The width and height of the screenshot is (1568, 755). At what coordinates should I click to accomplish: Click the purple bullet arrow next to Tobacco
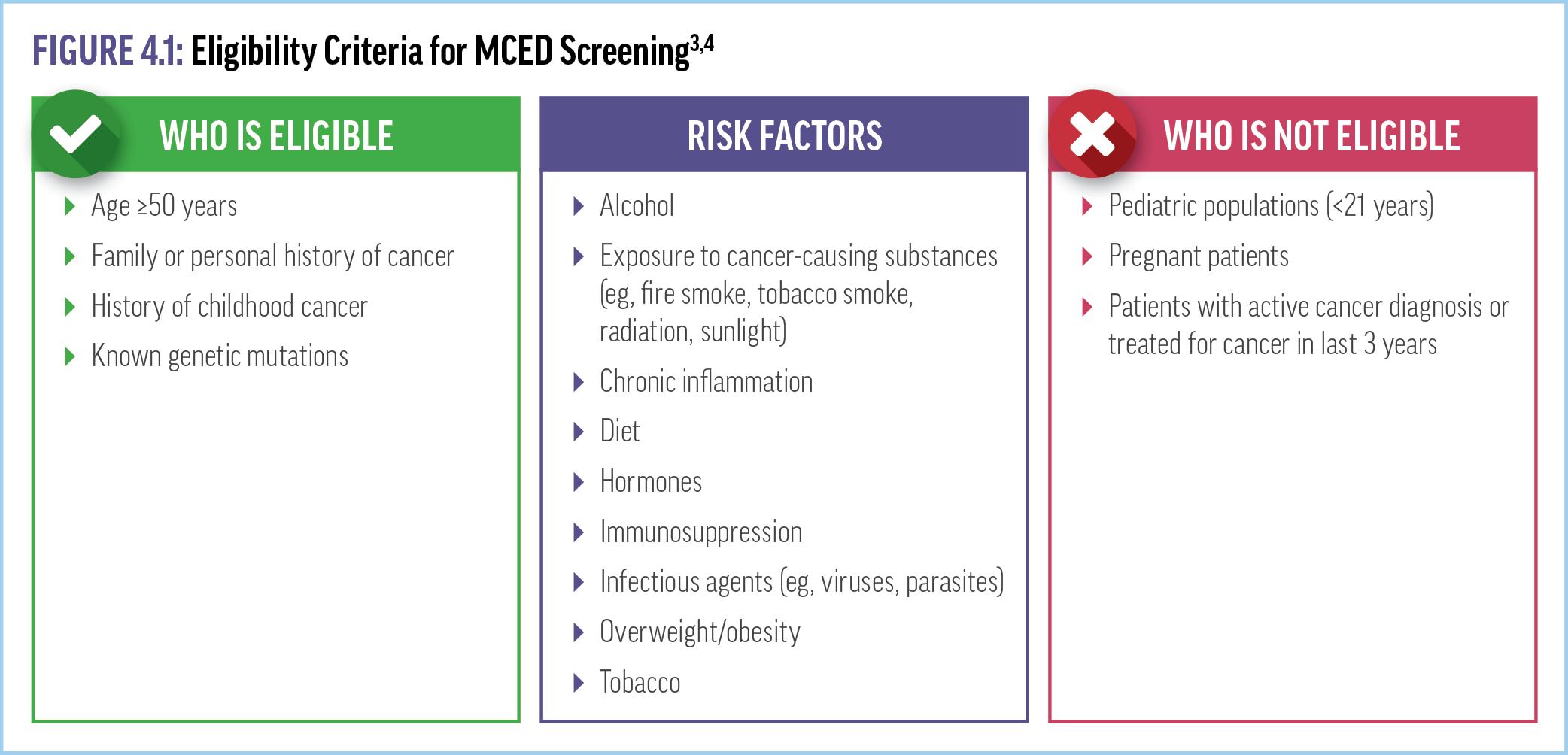(x=579, y=683)
